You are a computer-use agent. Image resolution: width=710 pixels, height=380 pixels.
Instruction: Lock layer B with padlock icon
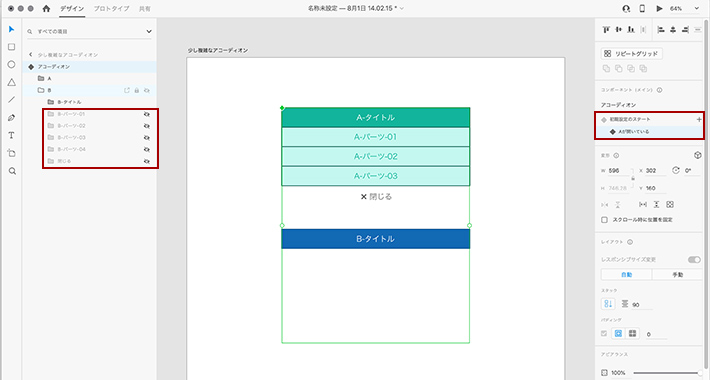pos(137,91)
